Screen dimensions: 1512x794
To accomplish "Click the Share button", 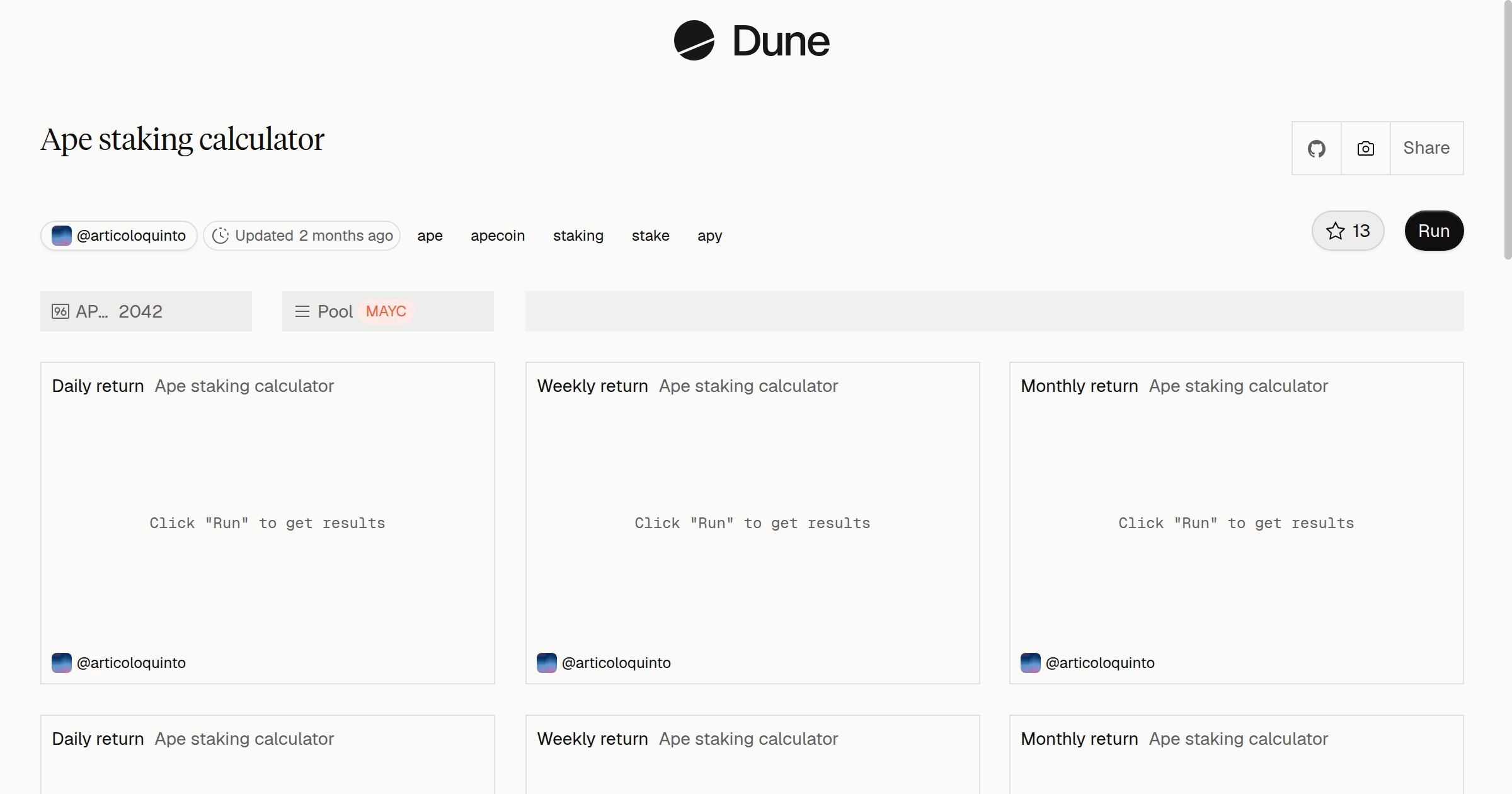I will (x=1426, y=148).
